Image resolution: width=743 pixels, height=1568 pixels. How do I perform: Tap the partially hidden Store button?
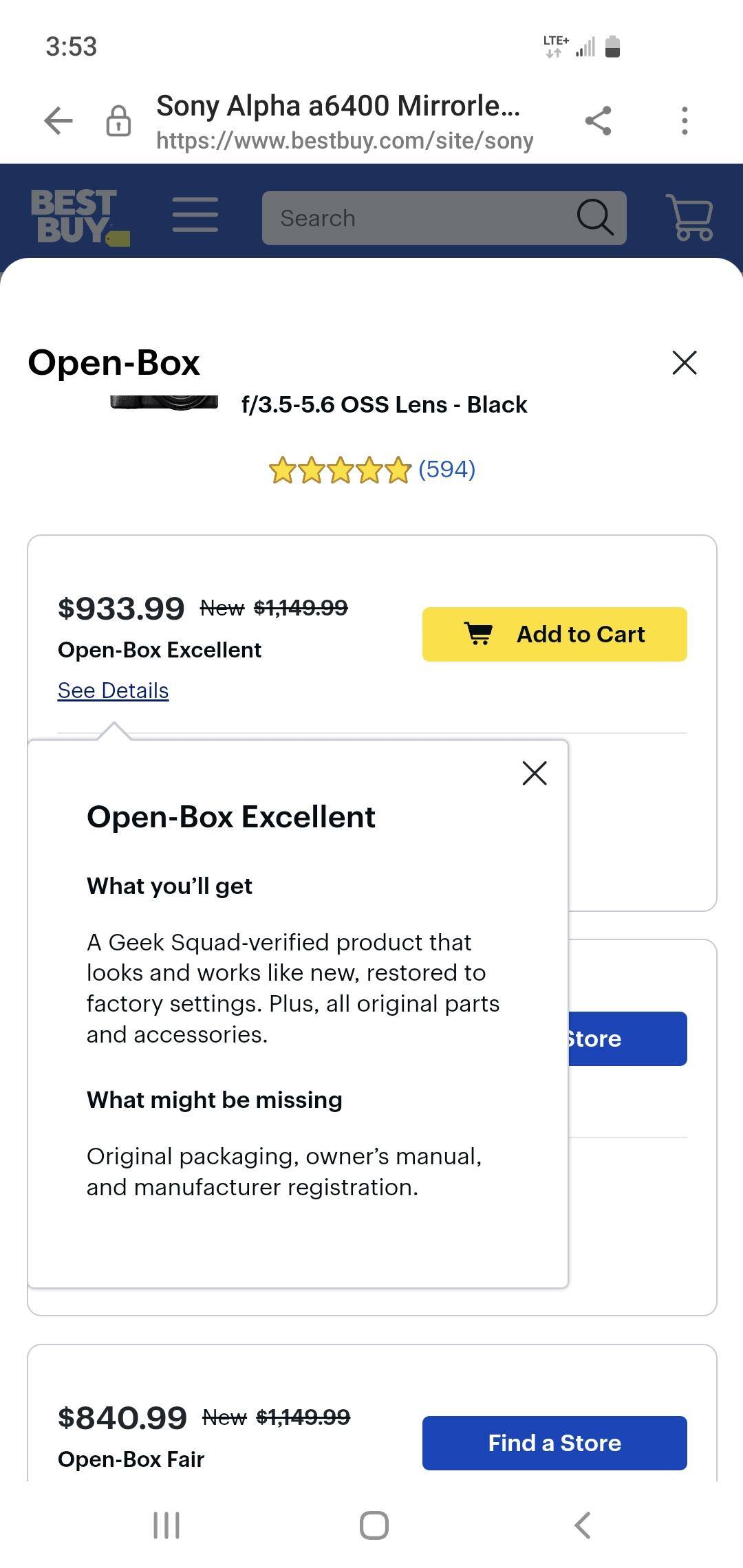627,1038
